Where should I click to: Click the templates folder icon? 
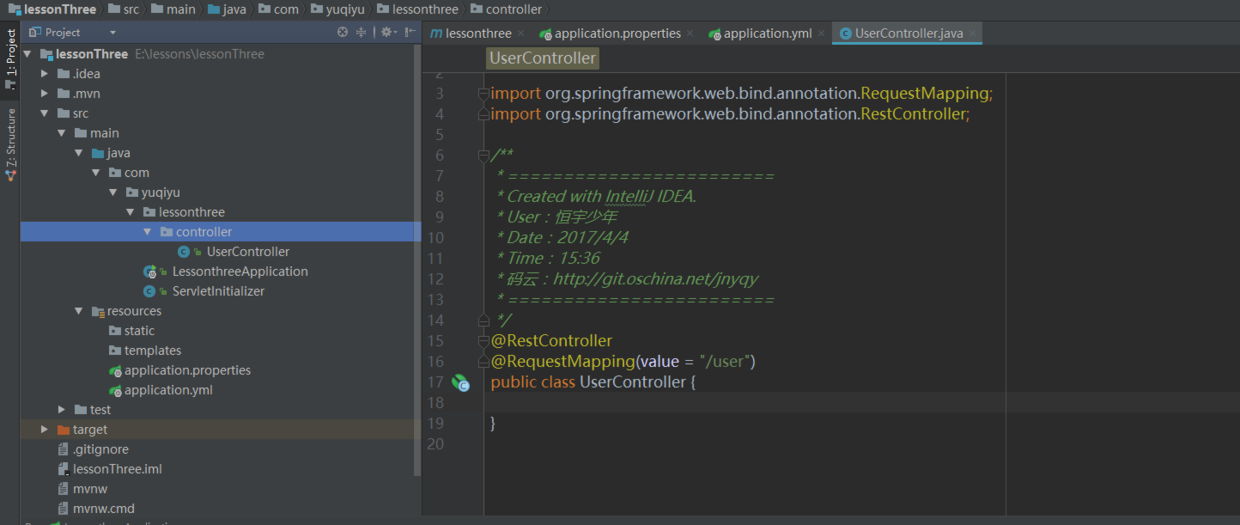point(115,351)
